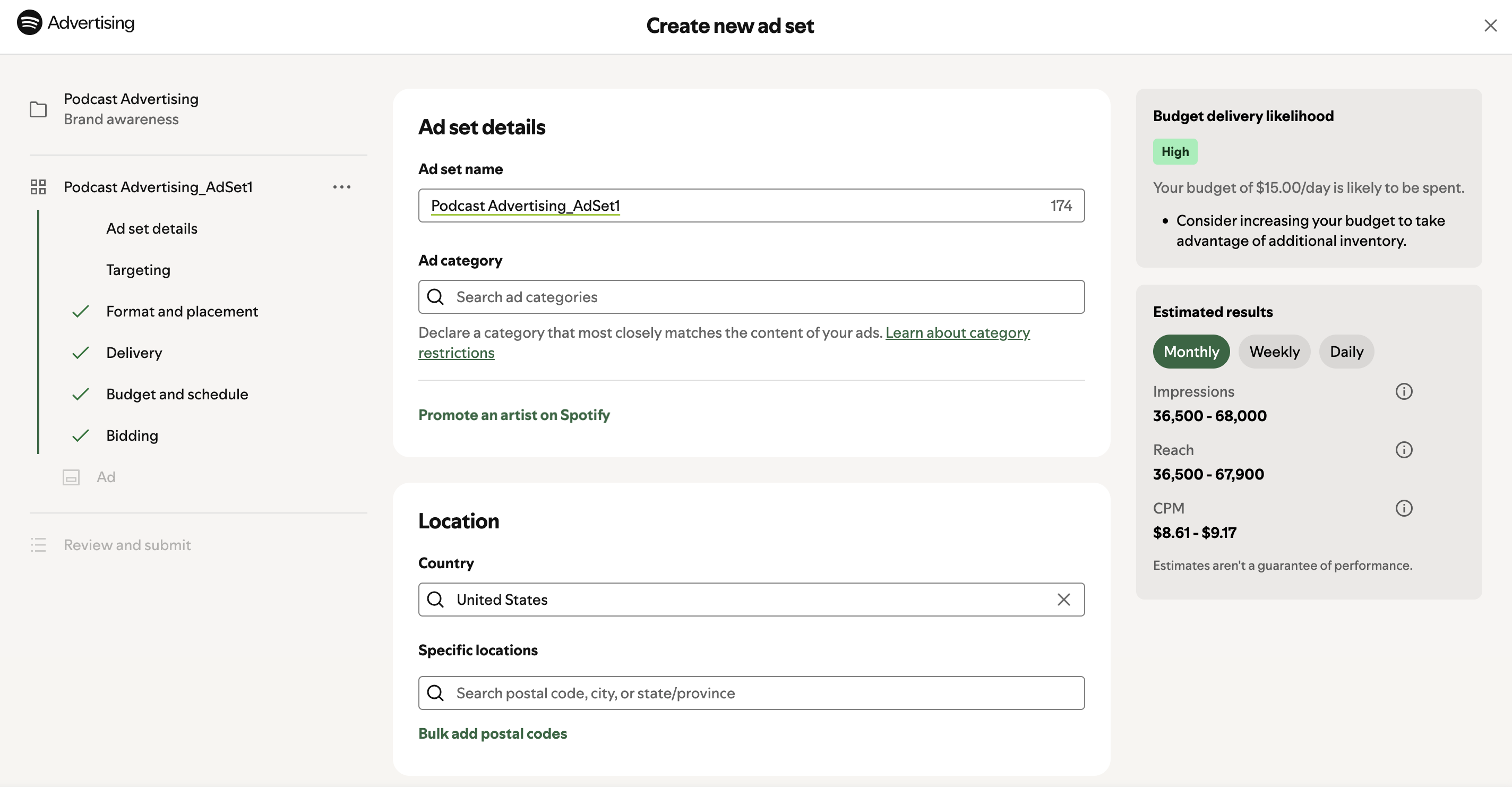Click the info icon beside CPM
The width and height of the screenshot is (1512, 787).
coord(1404,508)
